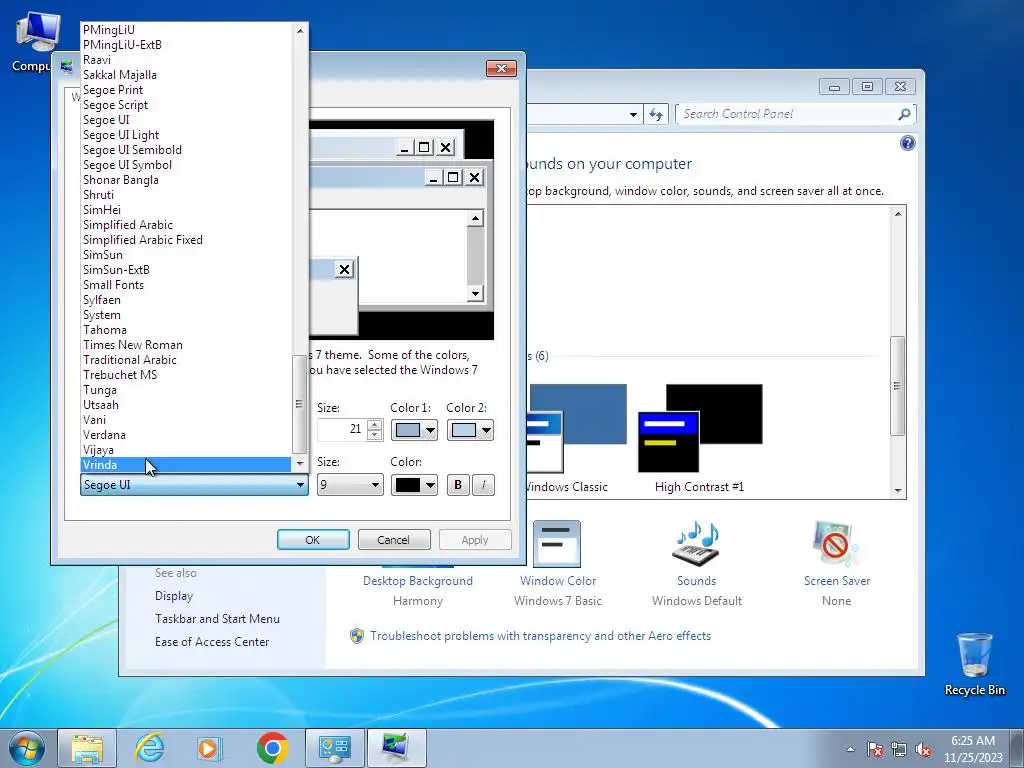Open Windows Explorer from the taskbar
This screenshot has height=768, width=1024.
point(87,748)
